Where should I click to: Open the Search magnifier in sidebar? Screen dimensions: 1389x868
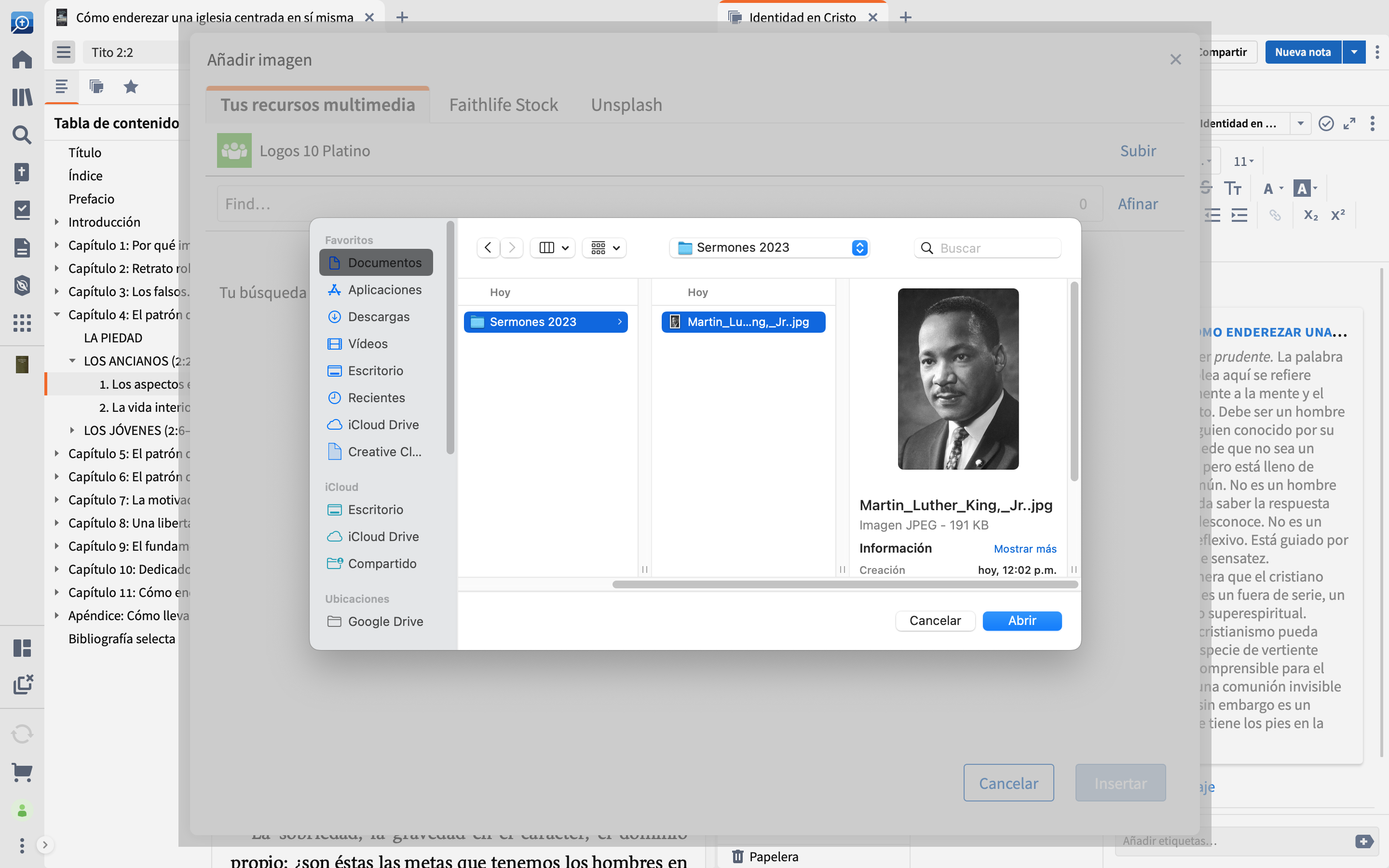(22, 135)
